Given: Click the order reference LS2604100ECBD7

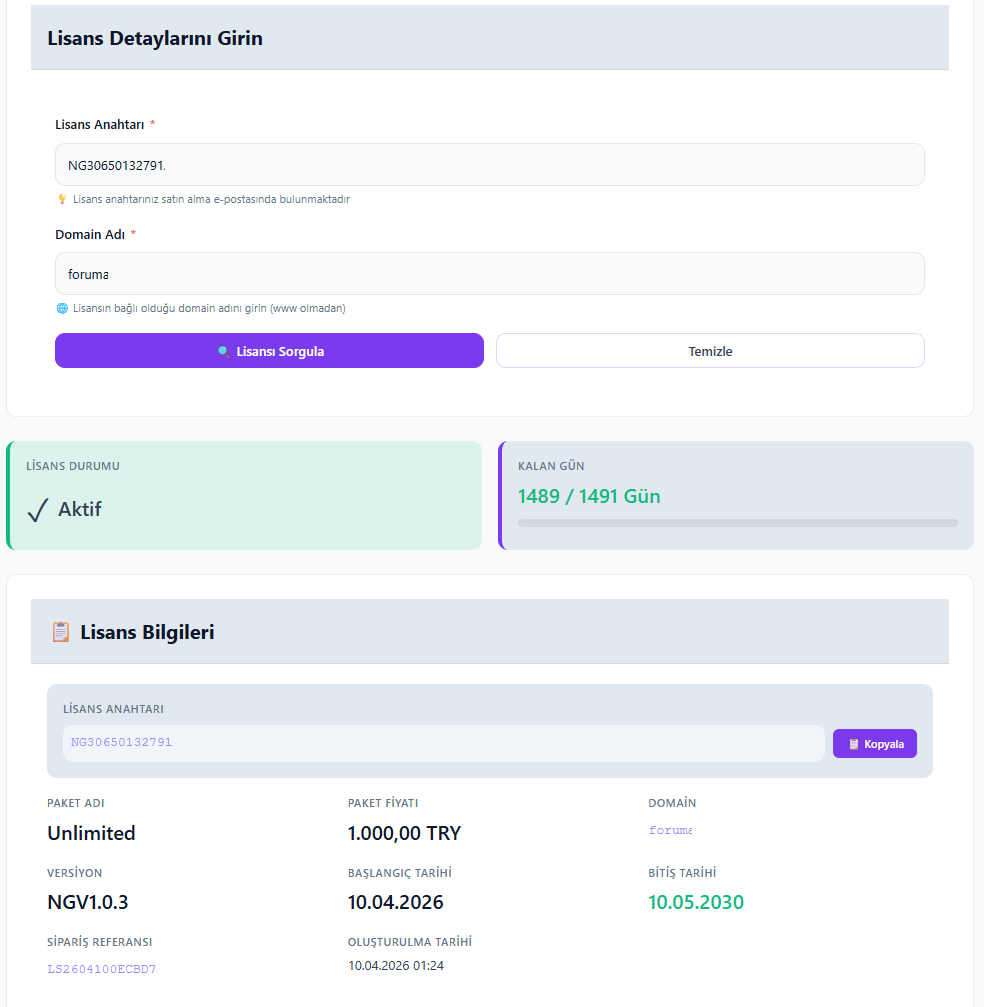Looking at the screenshot, I should [101, 969].
